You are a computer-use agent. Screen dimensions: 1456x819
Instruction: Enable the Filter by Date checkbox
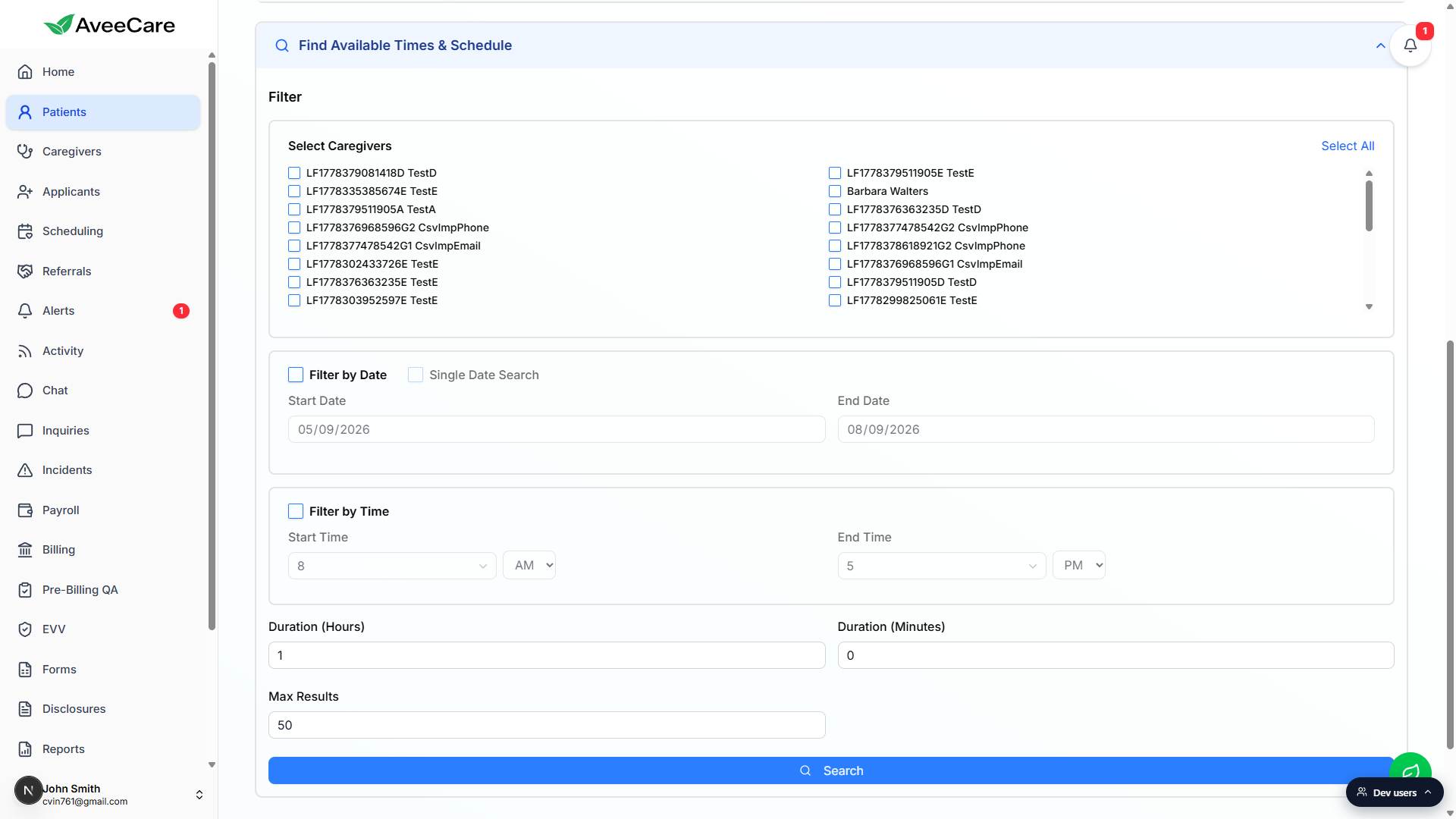(296, 375)
